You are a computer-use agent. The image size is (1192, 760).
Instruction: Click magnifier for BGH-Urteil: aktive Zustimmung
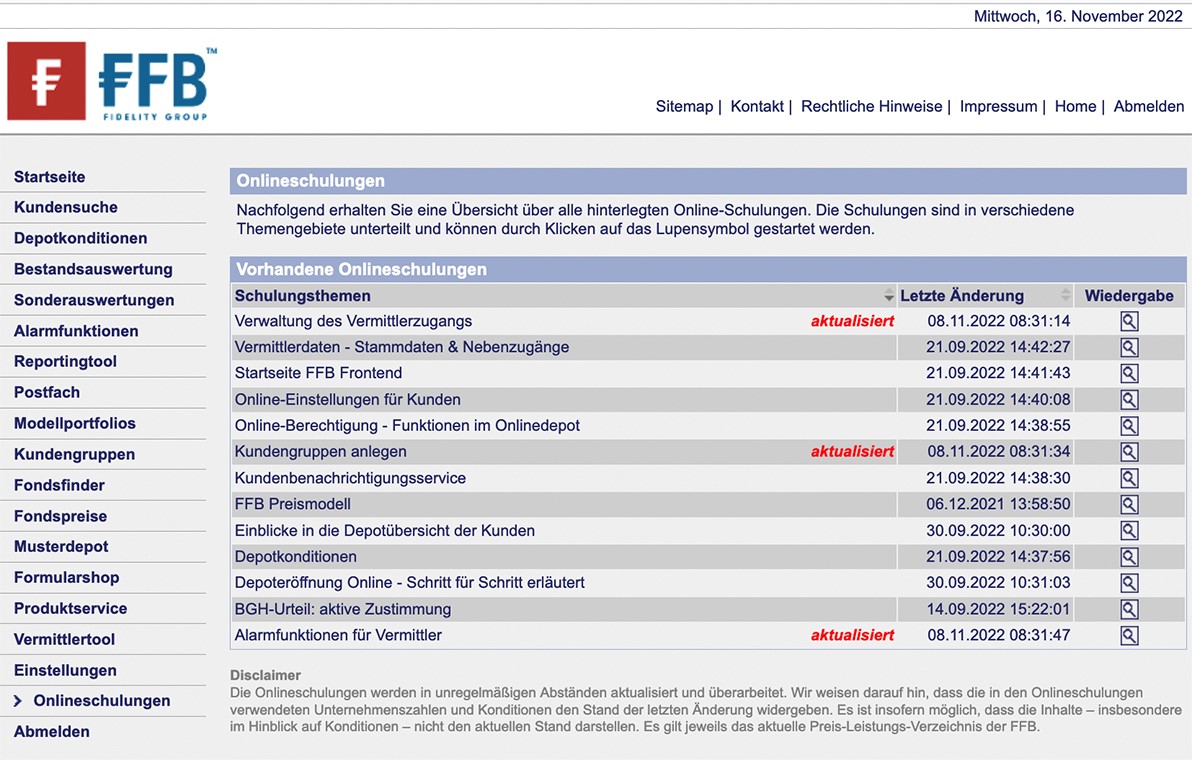pyautogui.click(x=1129, y=610)
